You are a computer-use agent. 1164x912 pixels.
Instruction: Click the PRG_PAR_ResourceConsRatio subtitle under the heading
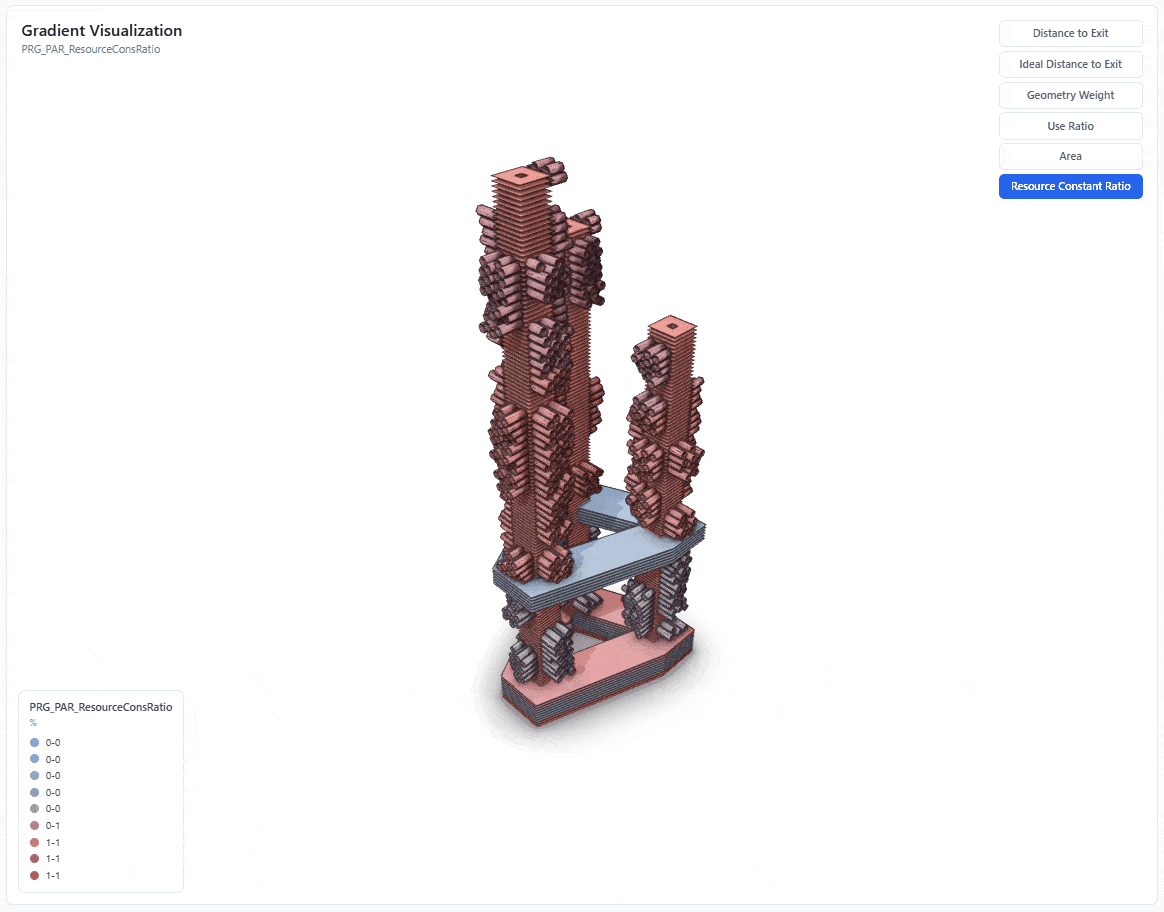(91, 49)
